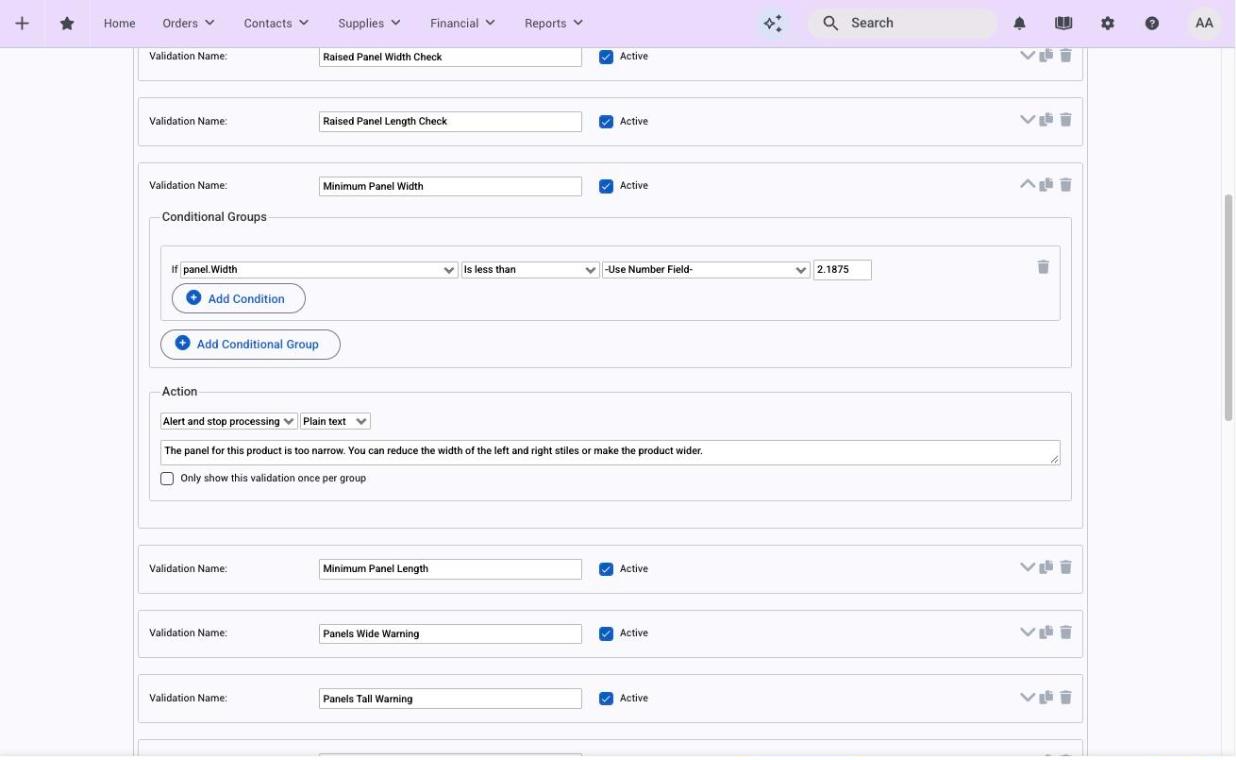Go to Home in navigation bar
1236x760 pixels.
pyautogui.click(x=119, y=23)
